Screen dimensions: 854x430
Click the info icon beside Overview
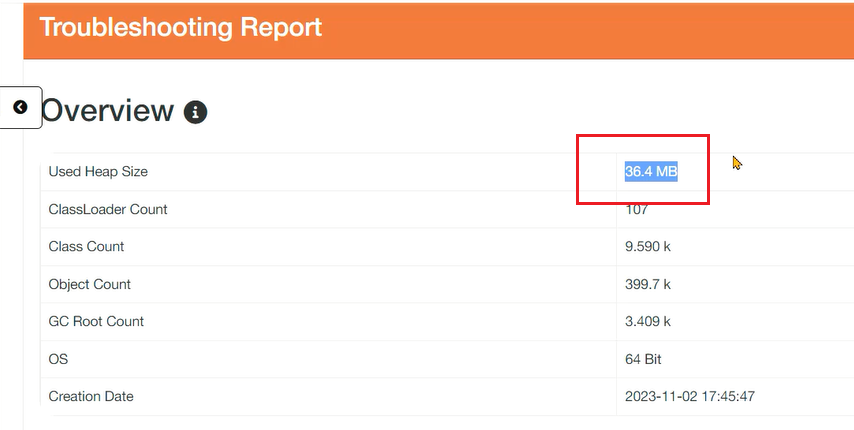coord(195,112)
